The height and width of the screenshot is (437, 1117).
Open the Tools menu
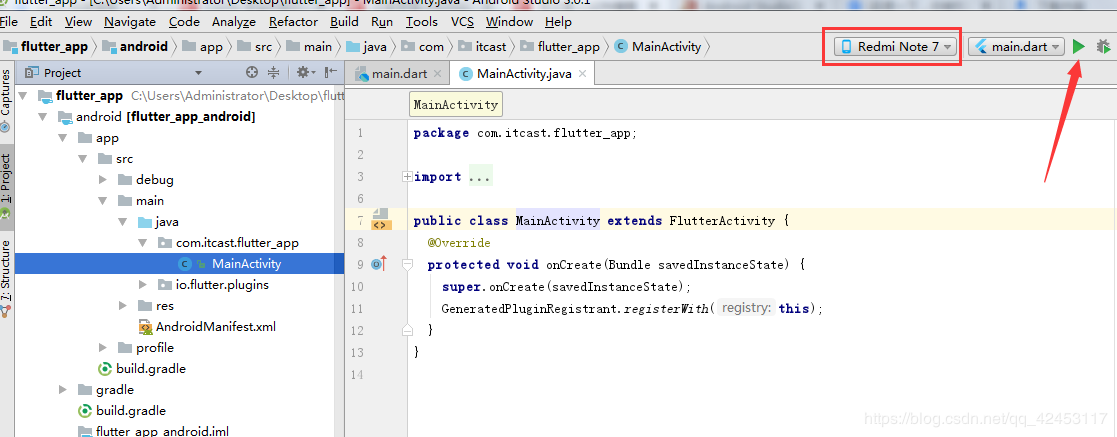(x=422, y=22)
